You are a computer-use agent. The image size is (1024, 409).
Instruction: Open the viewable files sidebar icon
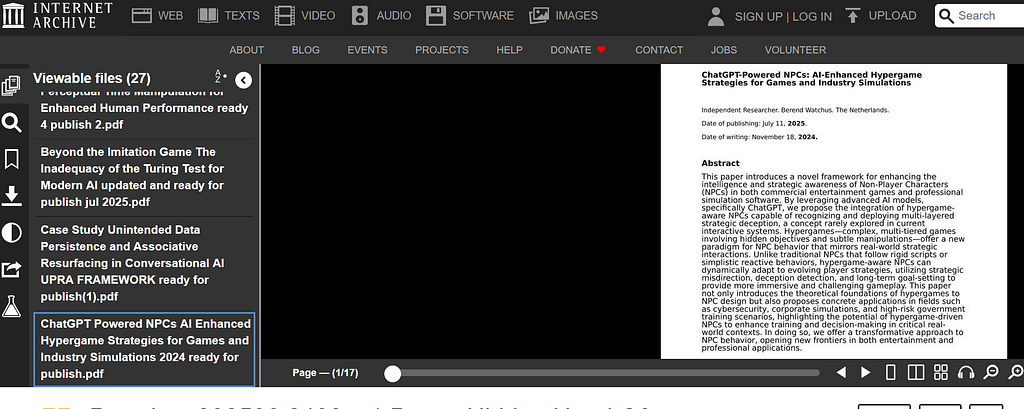(11, 86)
